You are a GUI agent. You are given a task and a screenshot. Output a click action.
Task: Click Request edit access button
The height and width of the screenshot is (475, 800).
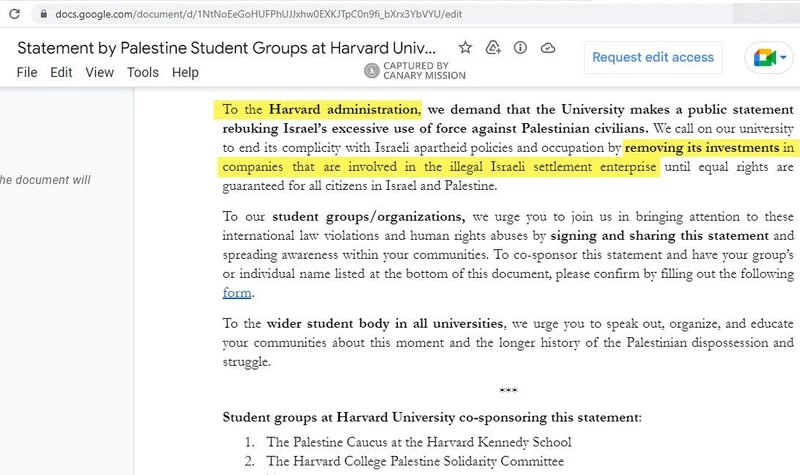(x=653, y=57)
